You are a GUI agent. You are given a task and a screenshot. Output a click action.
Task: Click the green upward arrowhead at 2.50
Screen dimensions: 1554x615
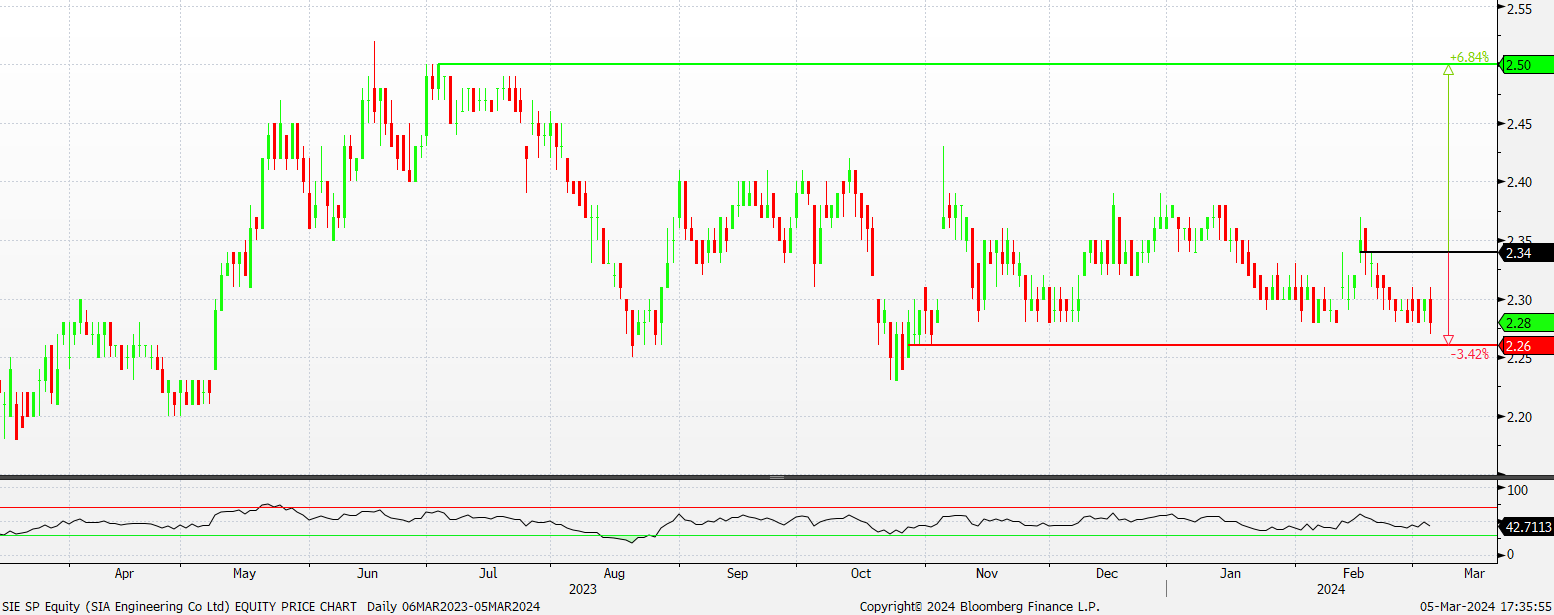1449,69
